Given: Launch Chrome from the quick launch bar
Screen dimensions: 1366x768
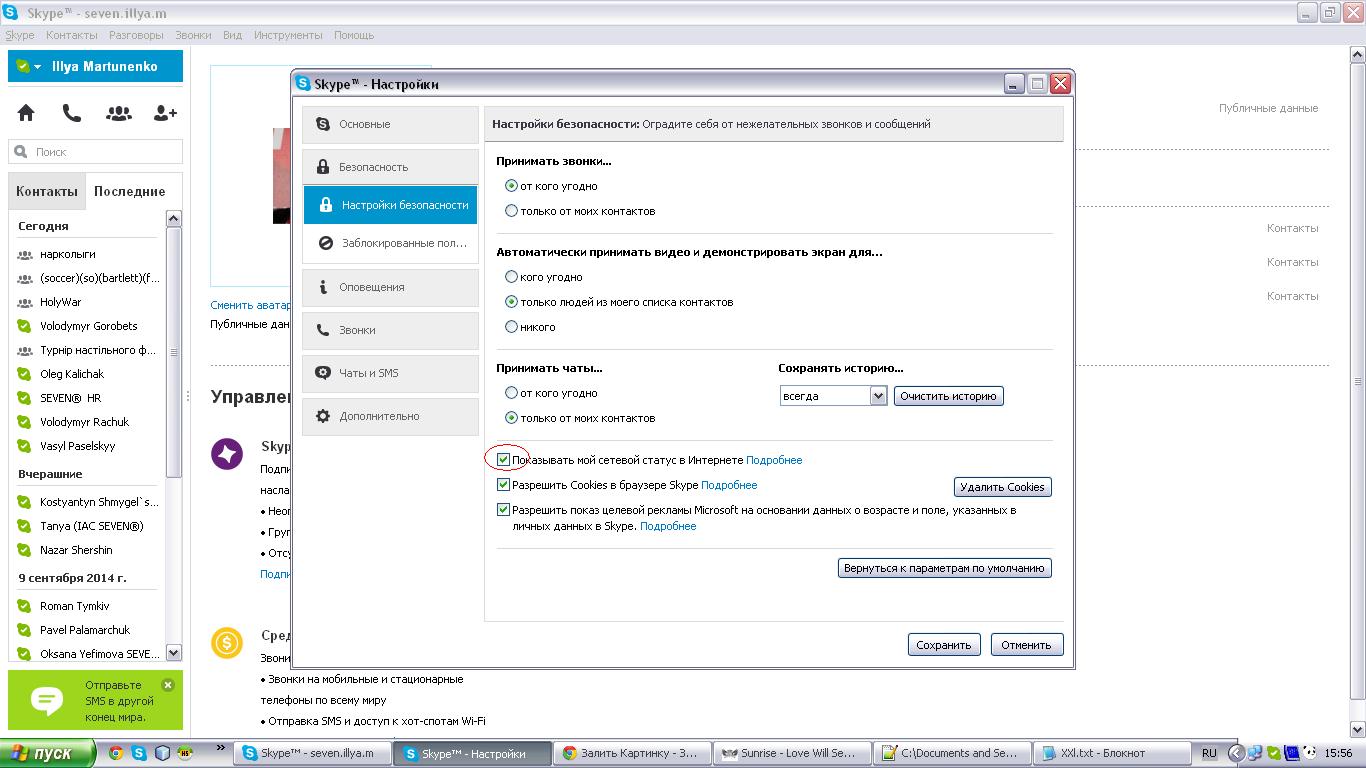Looking at the screenshot, I should click(x=116, y=753).
